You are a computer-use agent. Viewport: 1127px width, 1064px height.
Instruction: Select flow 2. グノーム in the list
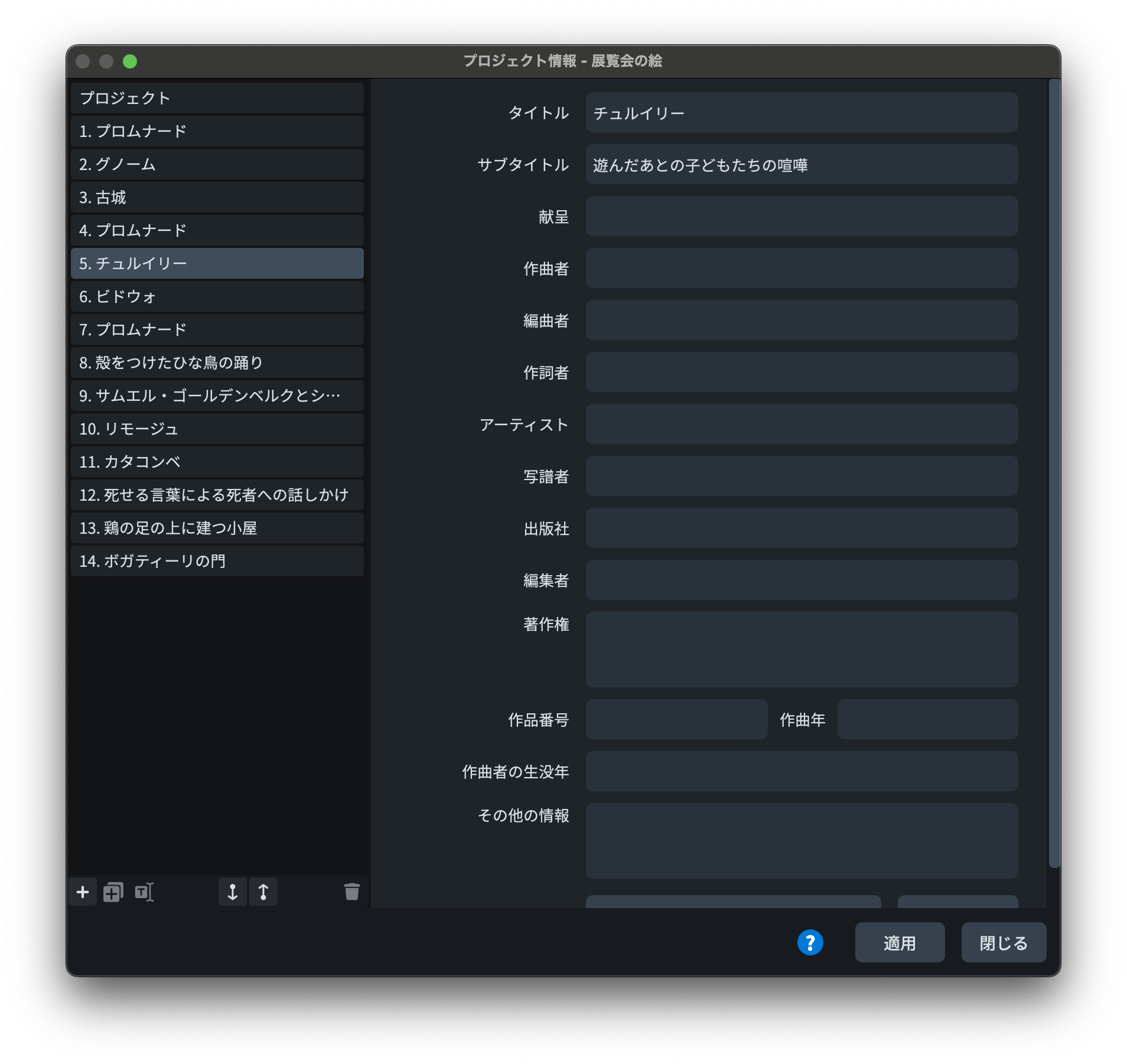217,164
